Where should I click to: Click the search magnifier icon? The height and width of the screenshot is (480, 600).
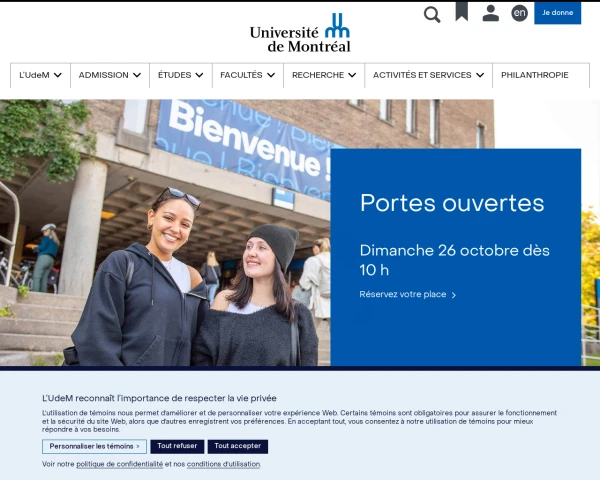(432, 14)
